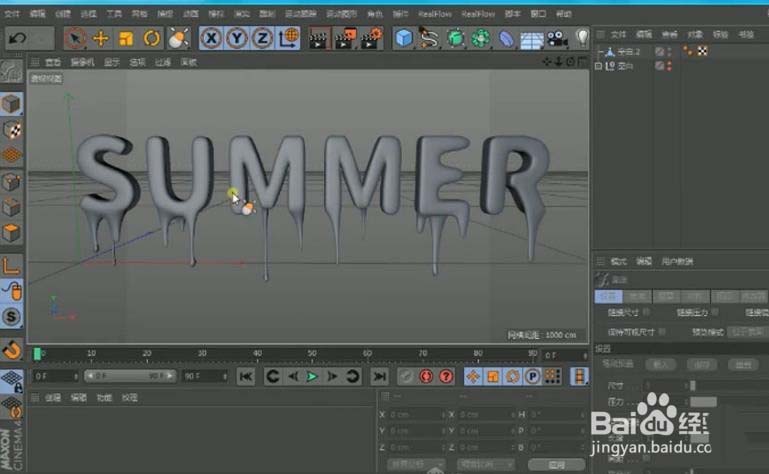769x474 pixels.
Task: Click the Undo arrow icon
Action: [x=17, y=38]
